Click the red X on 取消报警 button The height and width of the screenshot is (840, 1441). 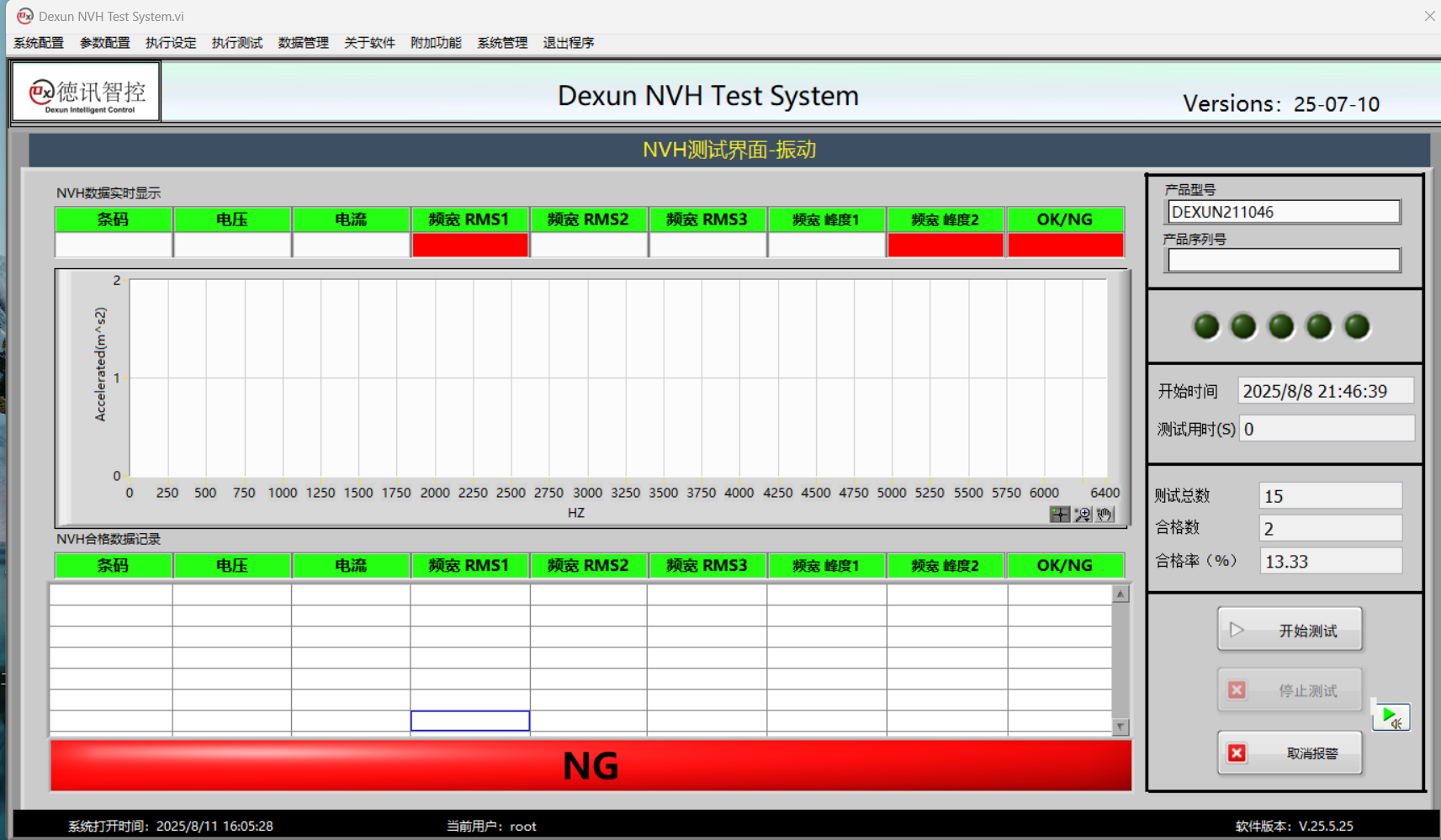click(x=1237, y=753)
